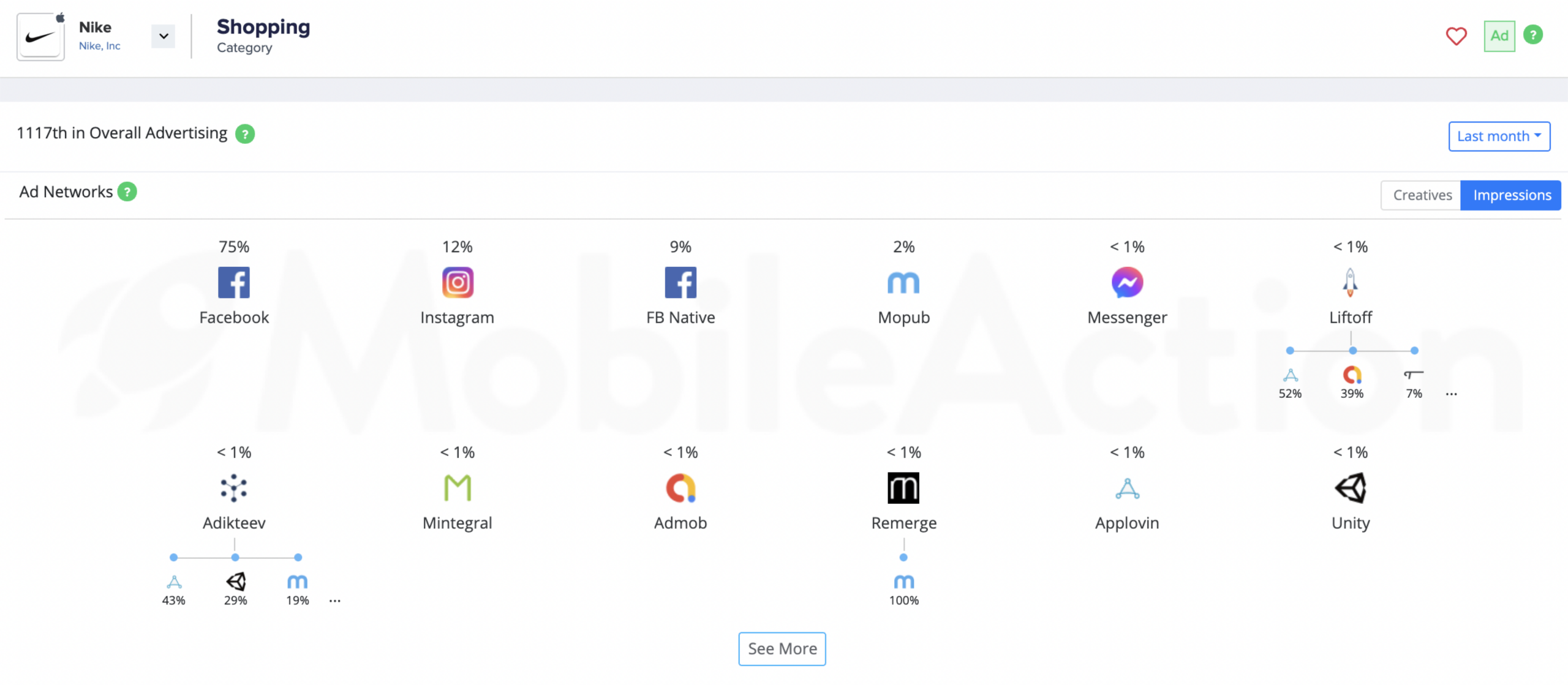Click the 1117th in Overall Advertising text
The width and height of the screenshot is (1568, 685).
[x=122, y=133]
